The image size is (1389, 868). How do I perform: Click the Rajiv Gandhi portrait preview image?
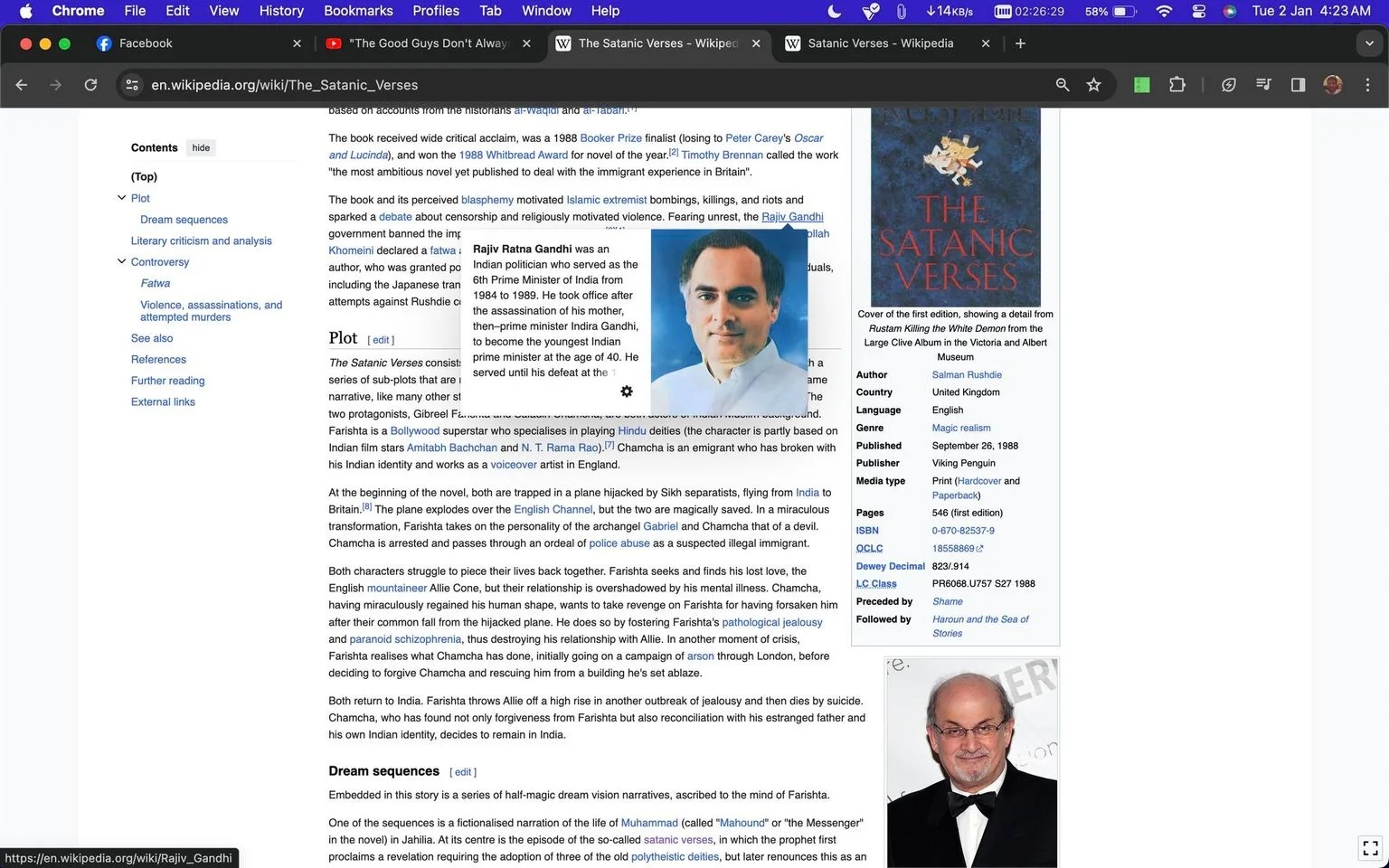[x=729, y=321]
